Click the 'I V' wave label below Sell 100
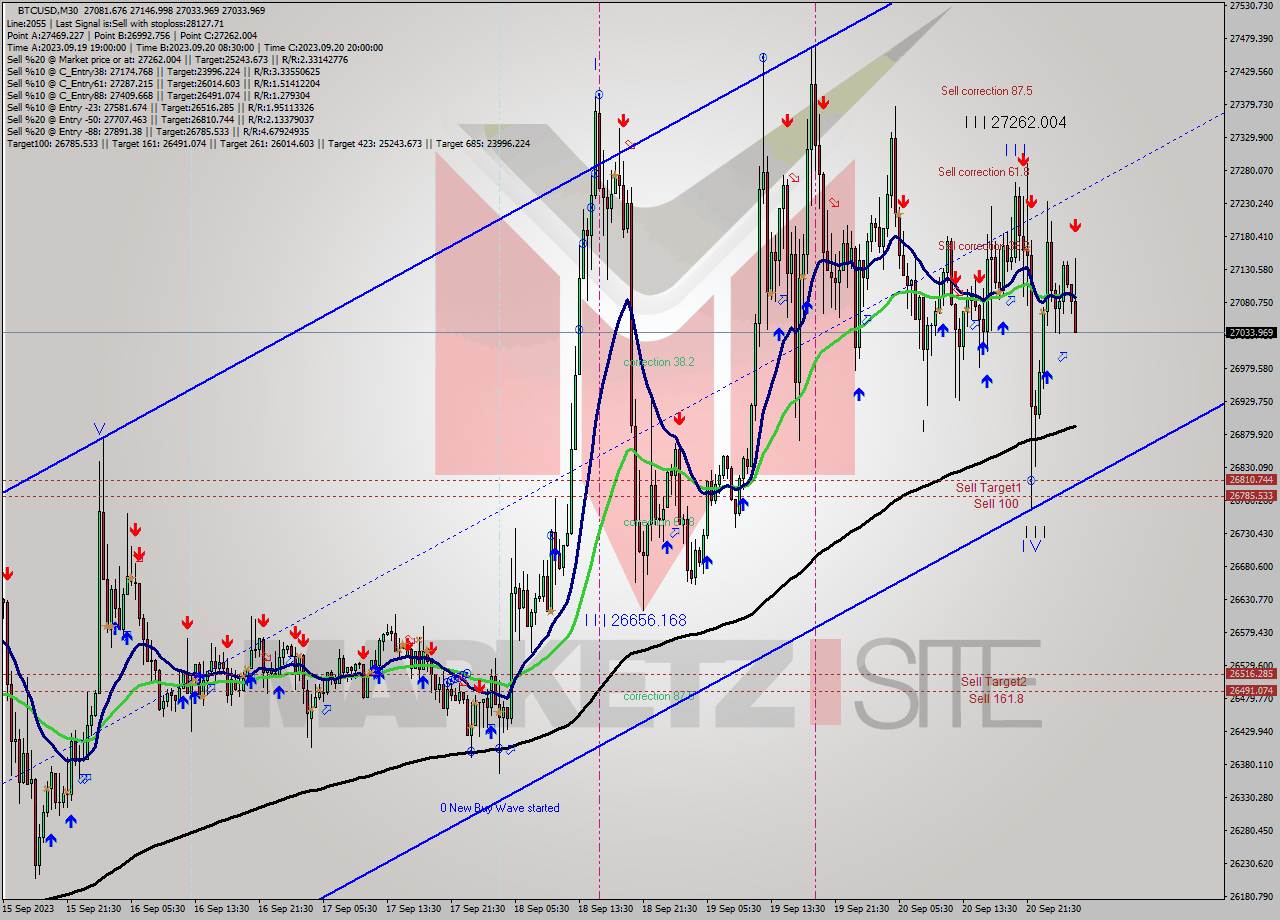The height and width of the screenshot is (920, 1280). (1034, 545)
